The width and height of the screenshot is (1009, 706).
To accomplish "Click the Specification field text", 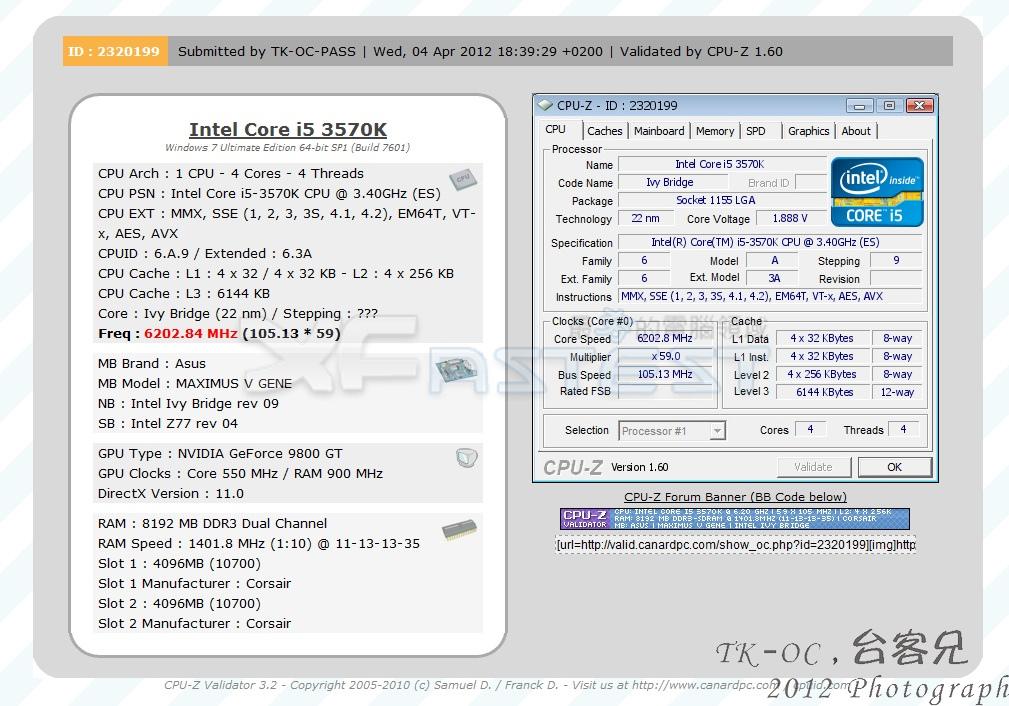I will pos(770,242).
